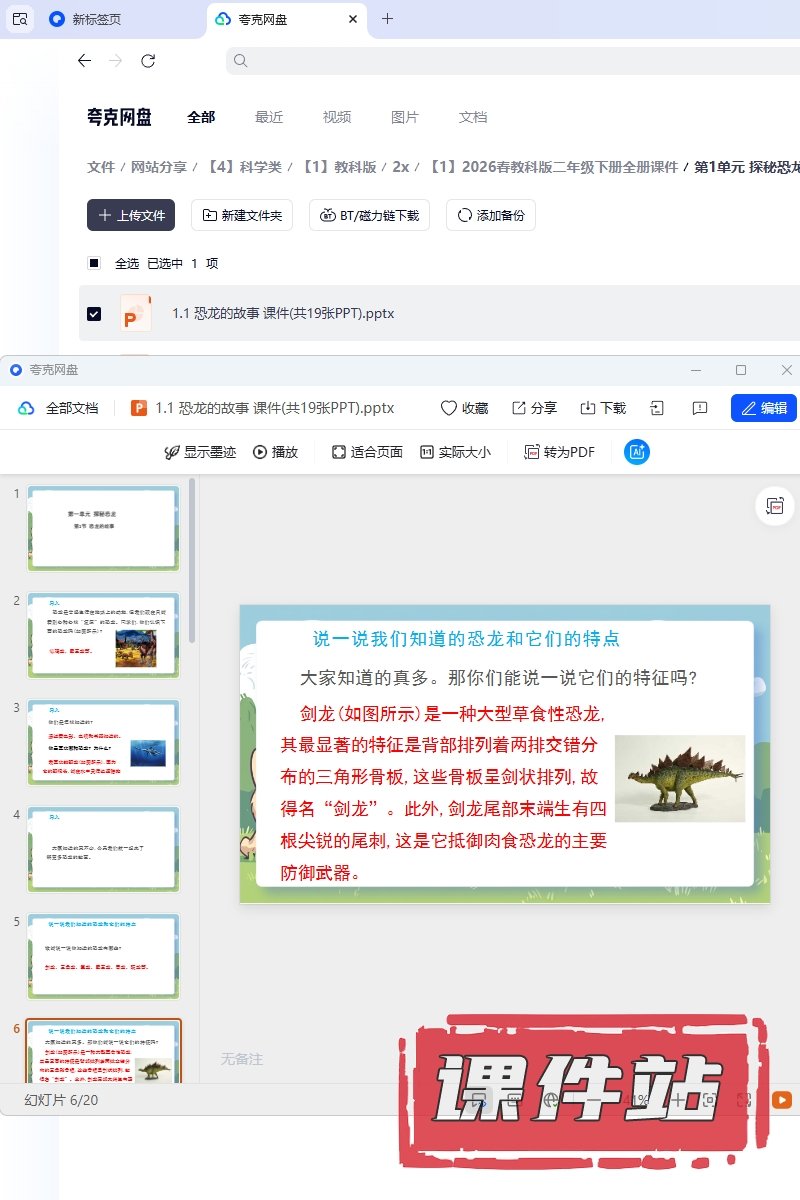The height and width of the screenshot is (1200, 800).
Task: Click the floating PDF scan icon
Action: point(774,506)
